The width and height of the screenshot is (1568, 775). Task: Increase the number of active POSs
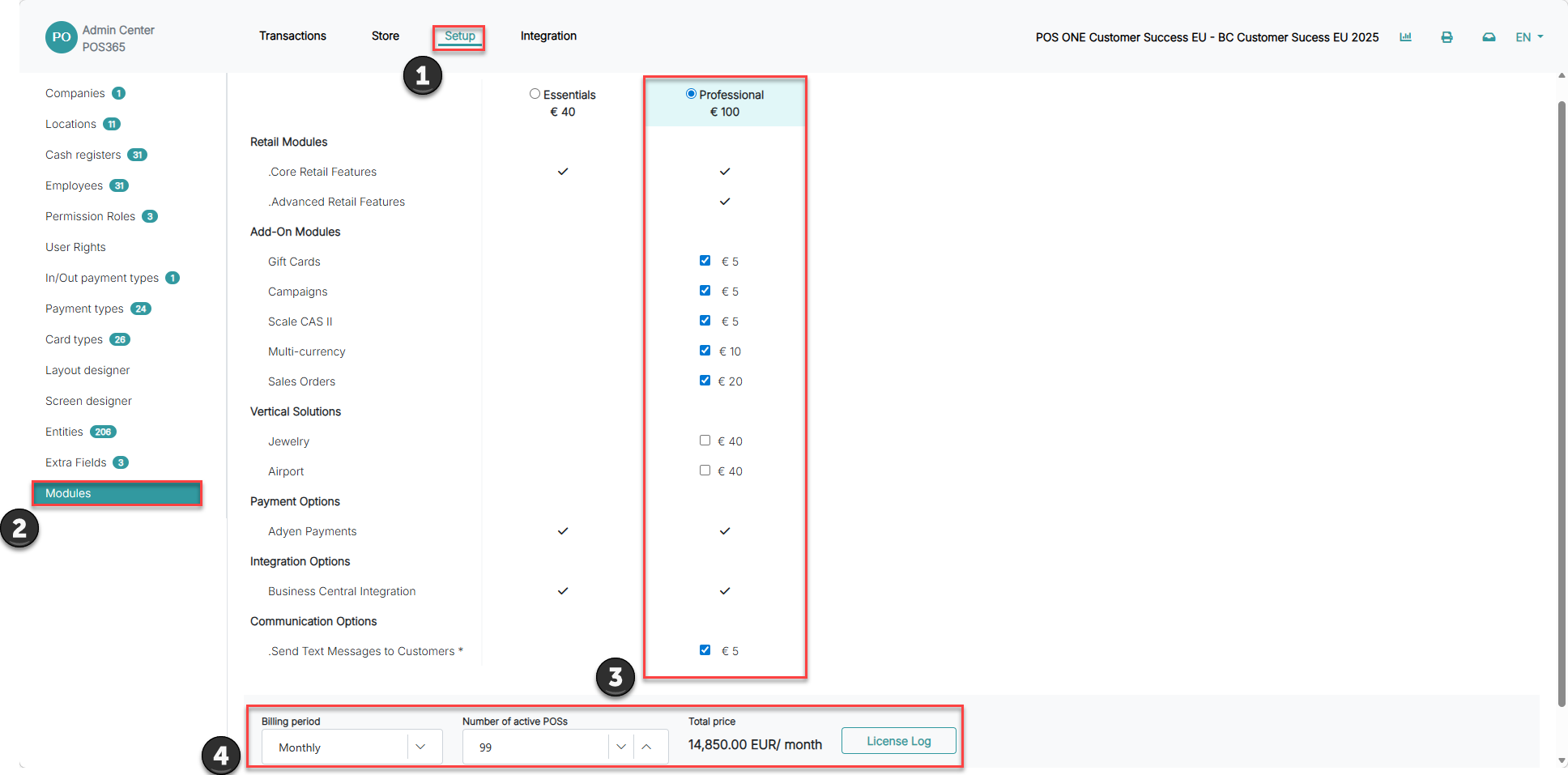pyautogui.click(x=646, y=747)
